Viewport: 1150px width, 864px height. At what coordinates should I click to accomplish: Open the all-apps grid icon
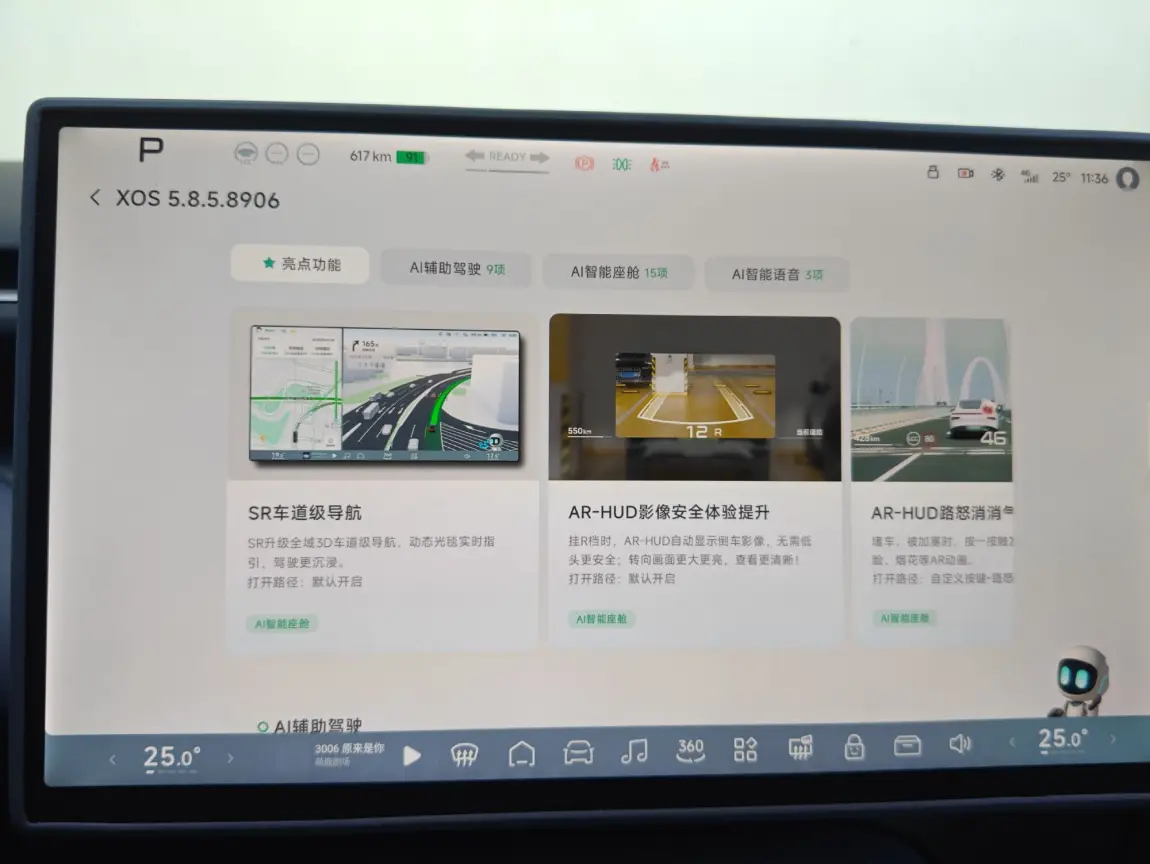tap(746, 749)
